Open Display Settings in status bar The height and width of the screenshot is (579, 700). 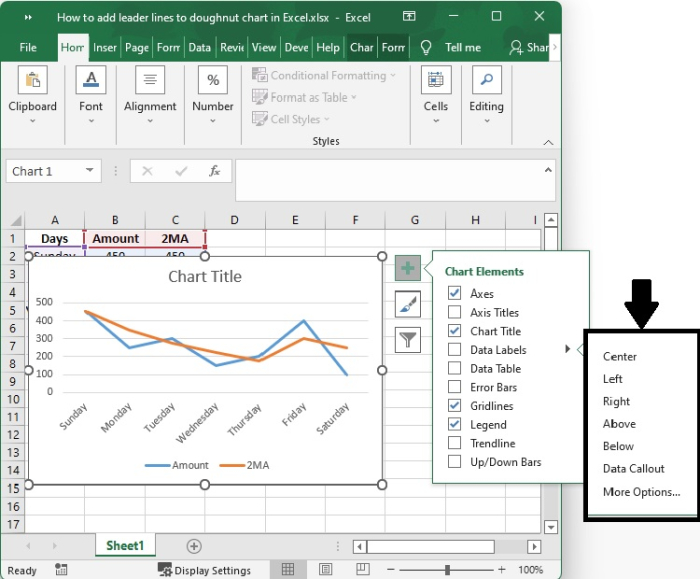(204, 570)
